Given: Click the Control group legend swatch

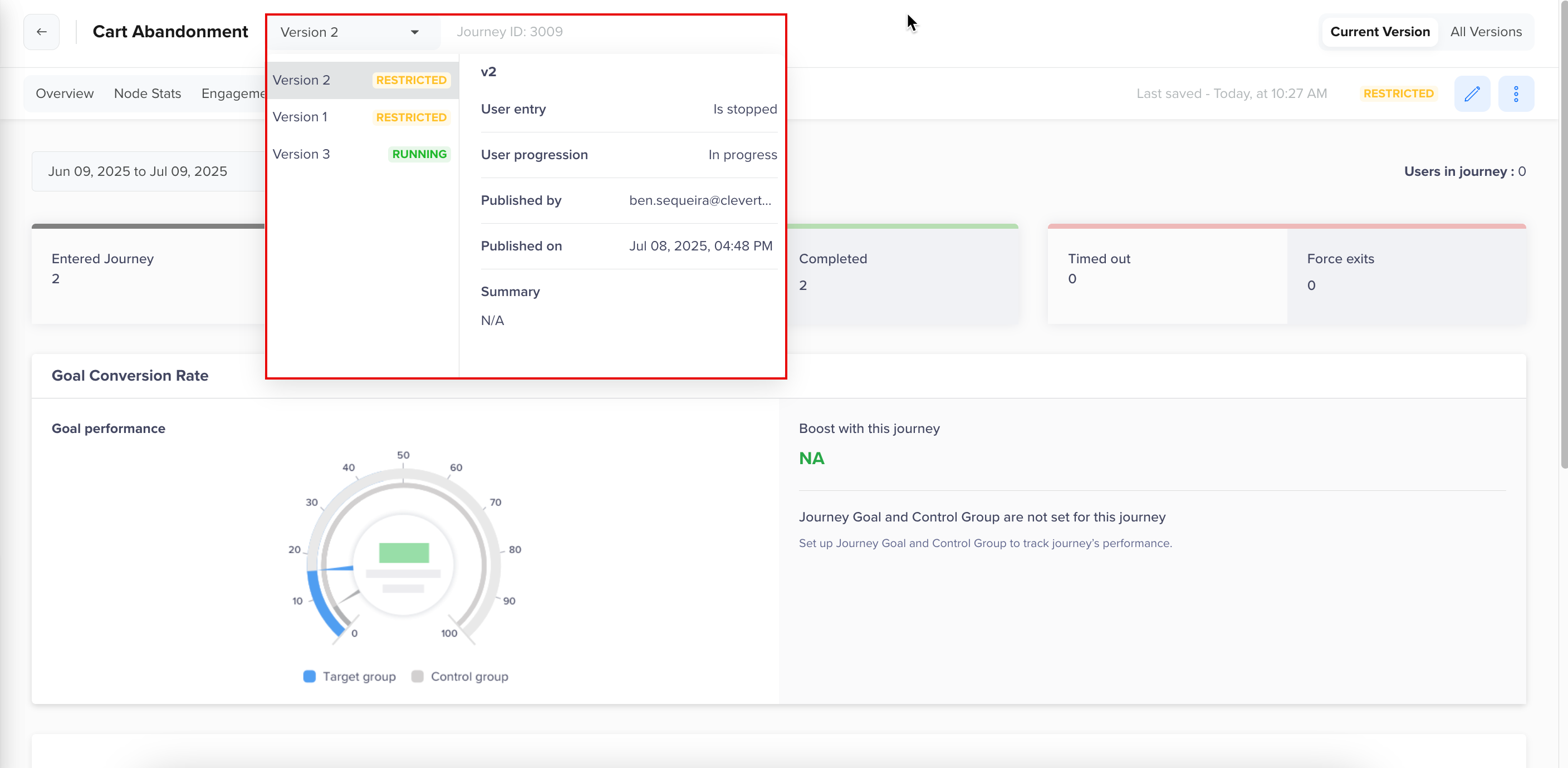Looking at the screenshot, I should (x=418, y=676).
